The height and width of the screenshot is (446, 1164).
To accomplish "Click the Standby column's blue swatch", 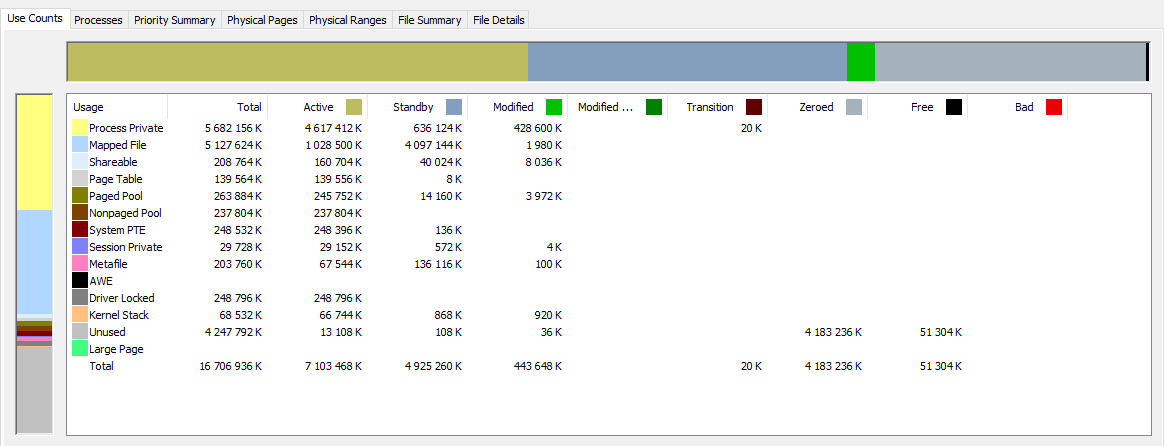I will click(x=454, y=107).
